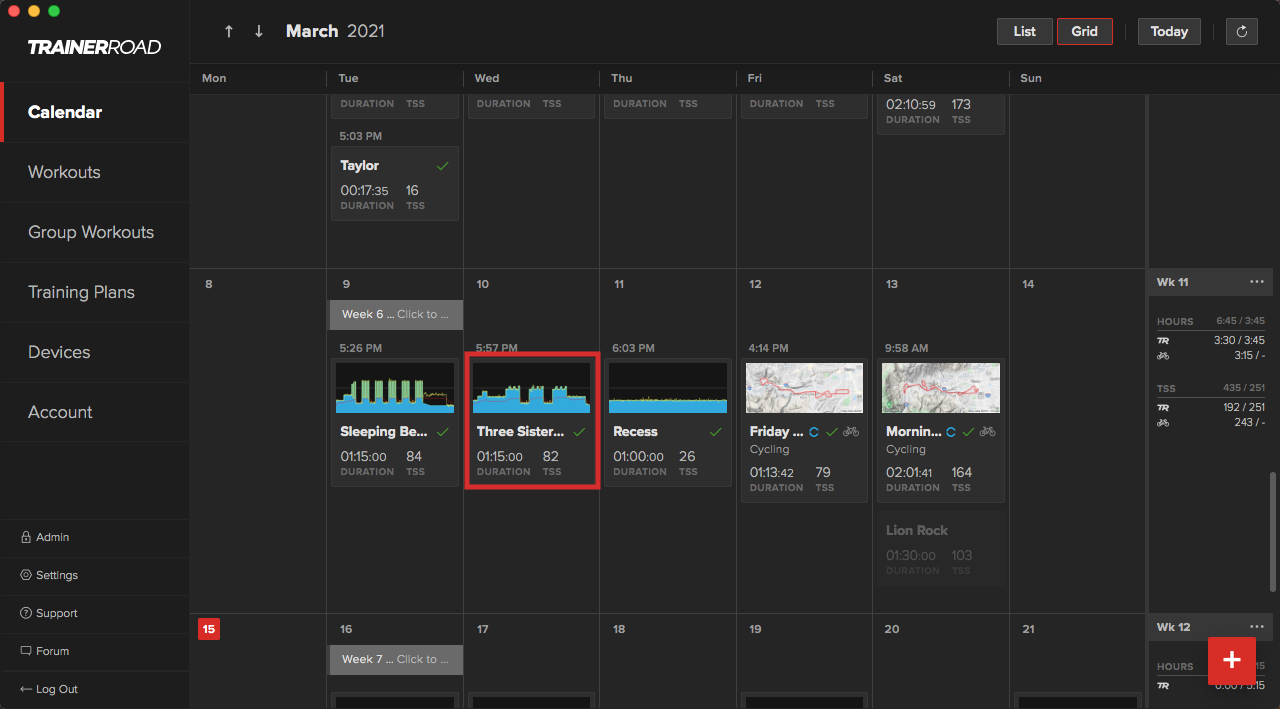This screenshot has height=709, width=1280.
Task: Click the sync icon on the Mornin... ride
Action: (x=950, y=432)
